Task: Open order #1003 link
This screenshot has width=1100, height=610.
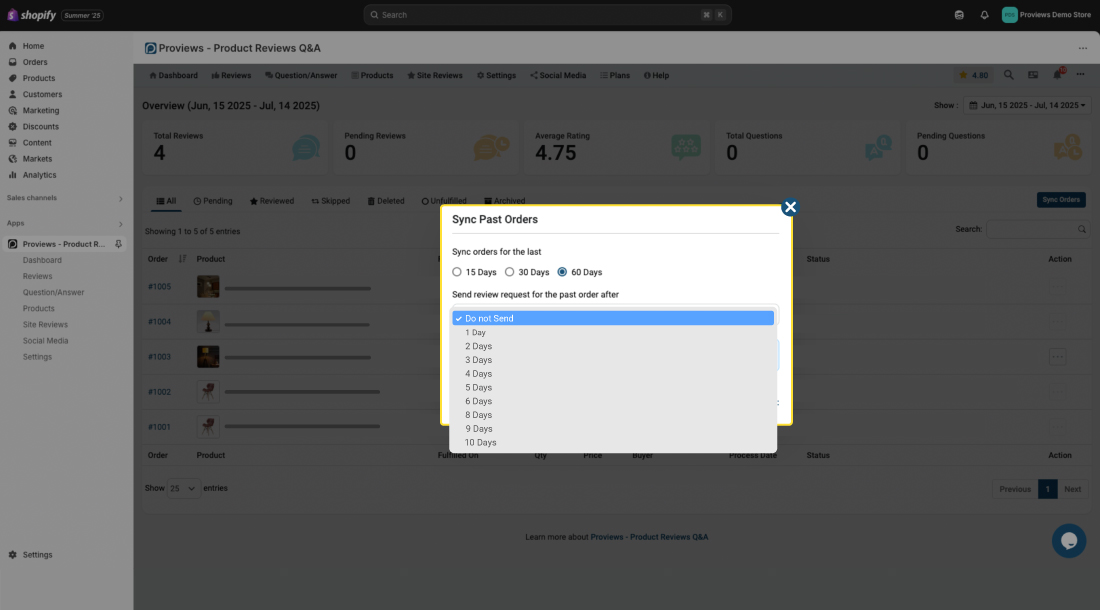Action: pyautogui.click(x=159, y=357)
